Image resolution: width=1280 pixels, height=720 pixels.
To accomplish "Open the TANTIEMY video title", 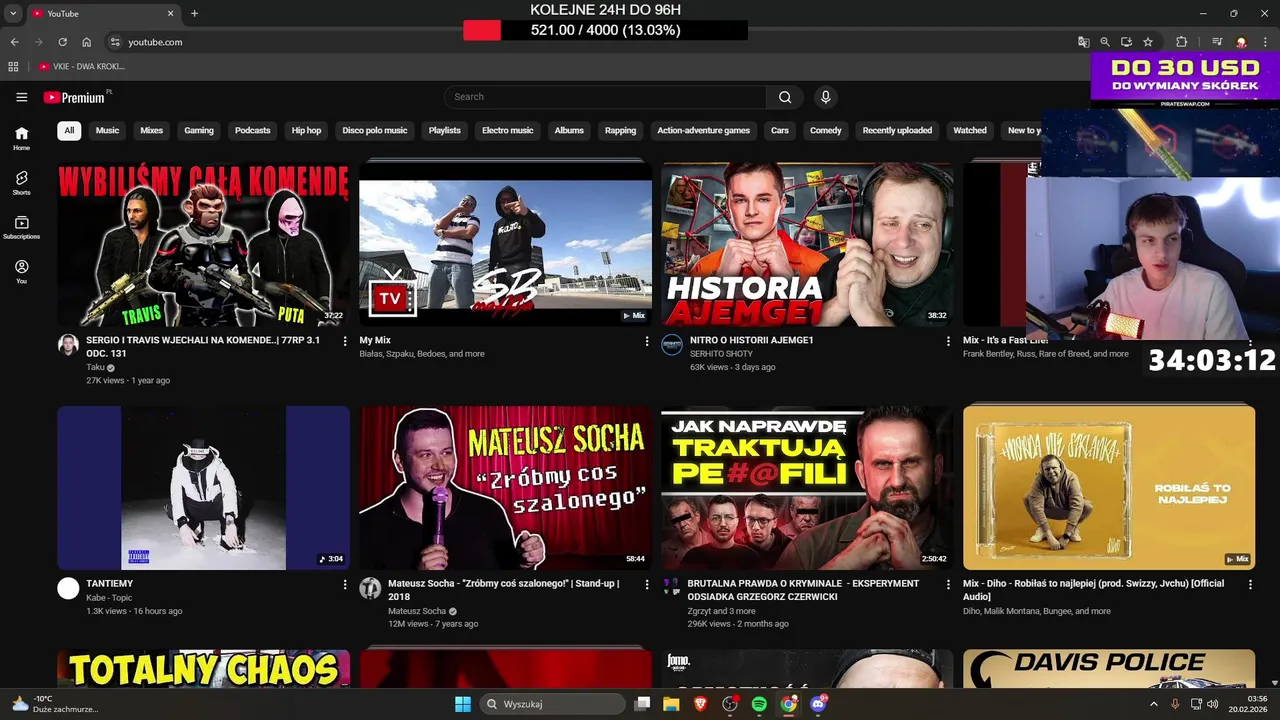I will (x=110, y=584).
